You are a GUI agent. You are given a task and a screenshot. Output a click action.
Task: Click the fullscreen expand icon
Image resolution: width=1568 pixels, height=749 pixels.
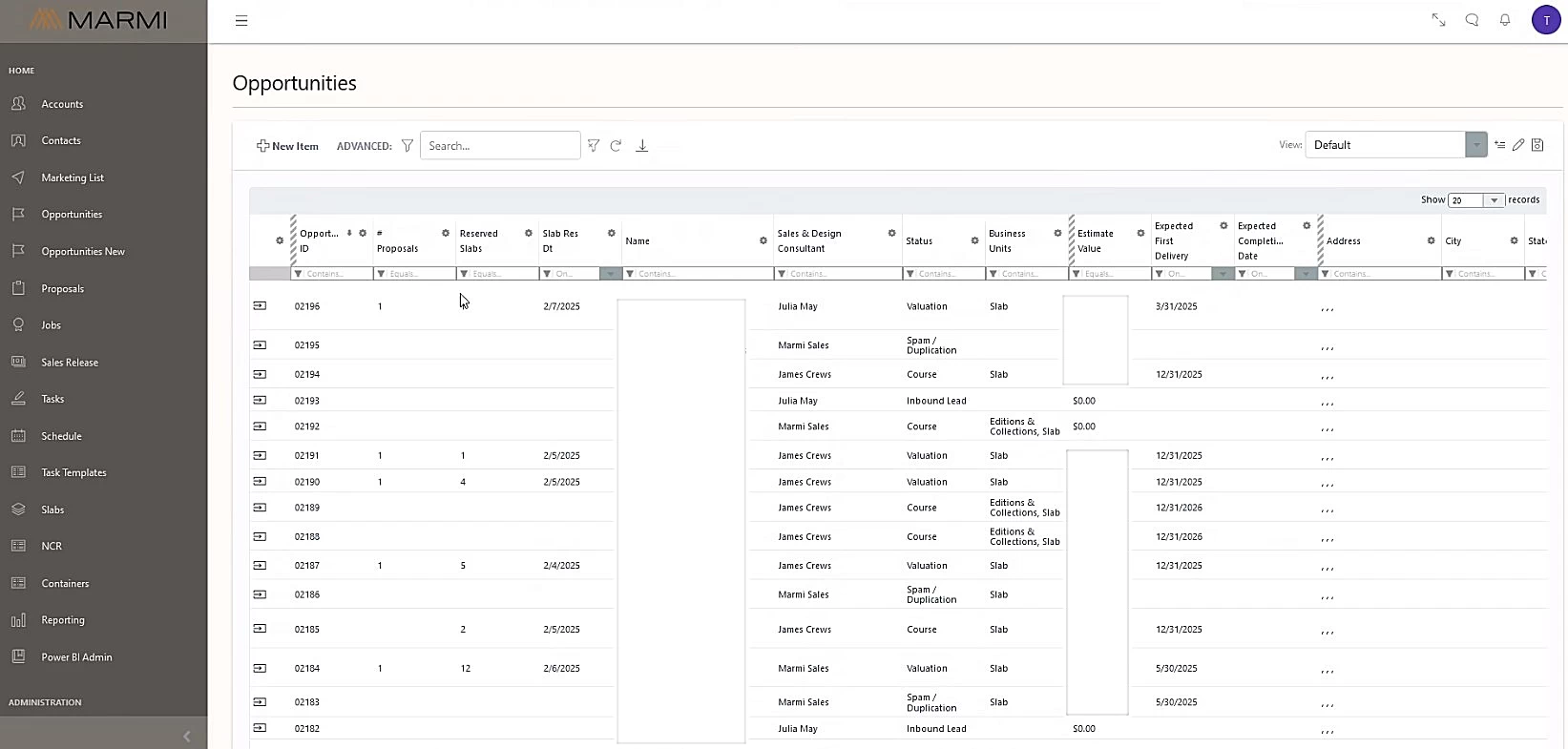click(1438, 20)
